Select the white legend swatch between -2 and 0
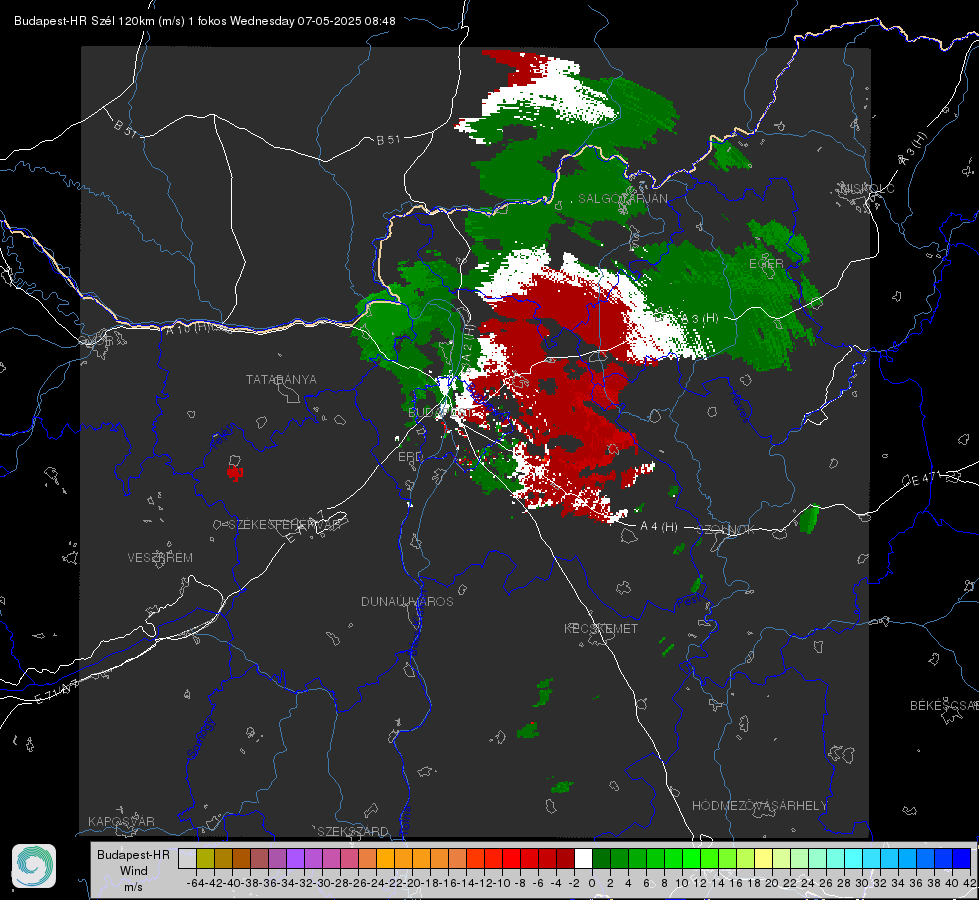This screenshot has height=900, width=979. (x=583, y=859)
